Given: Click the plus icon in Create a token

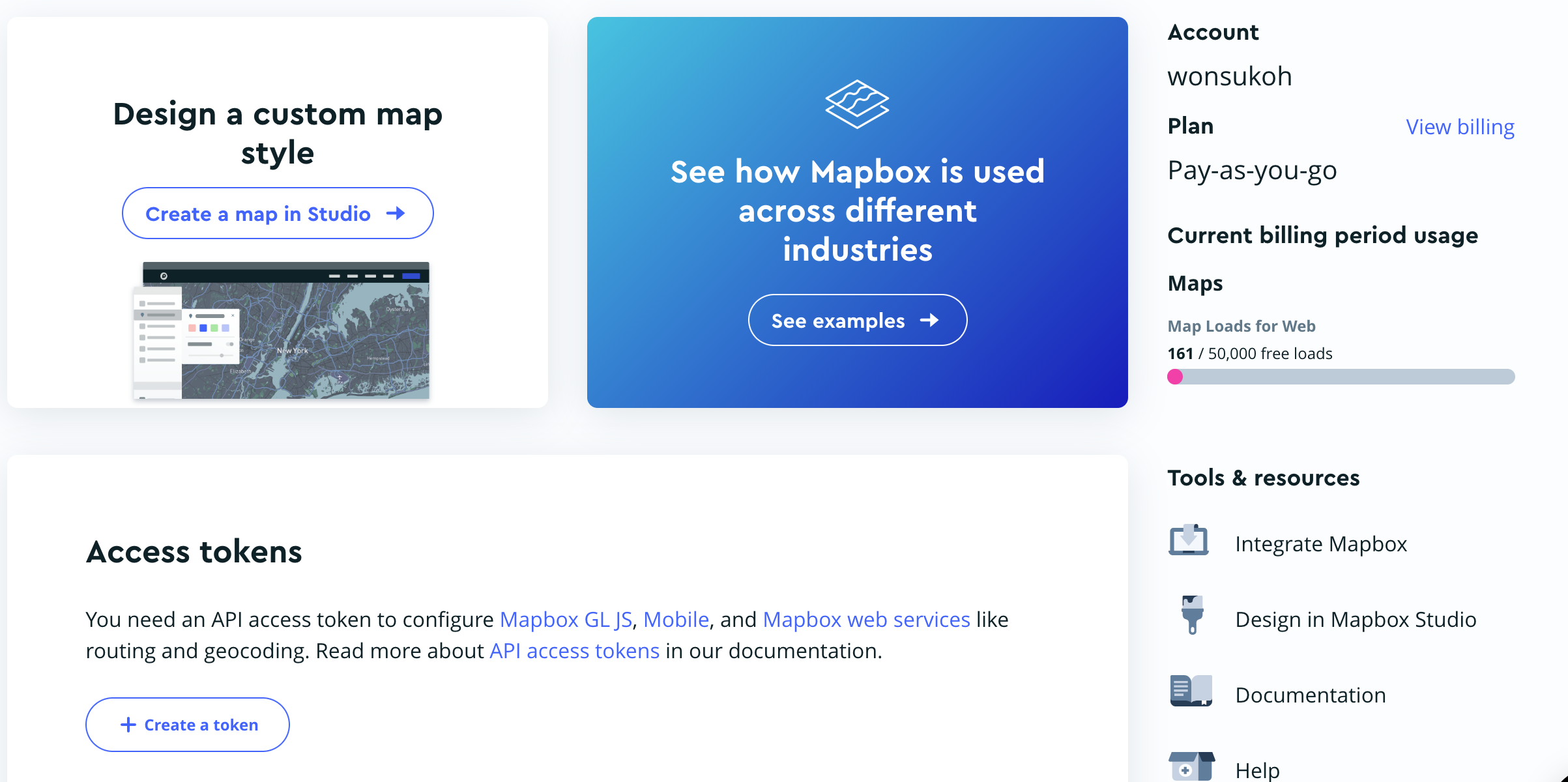Looking at the screenshot, I should [x=128, y=725].
